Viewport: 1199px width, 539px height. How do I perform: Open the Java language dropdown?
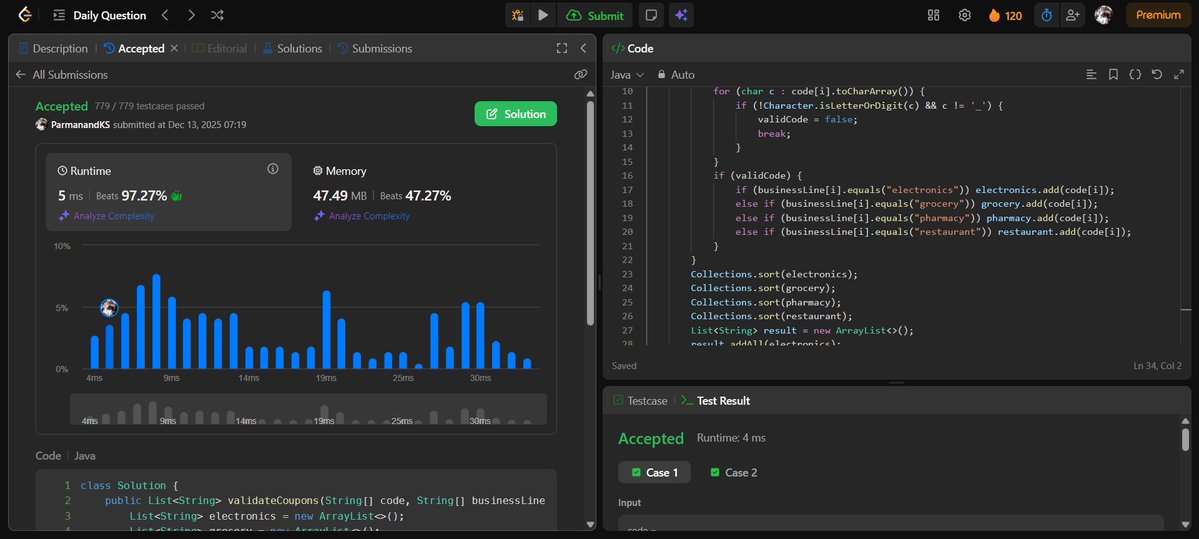[x=628, y=75]
